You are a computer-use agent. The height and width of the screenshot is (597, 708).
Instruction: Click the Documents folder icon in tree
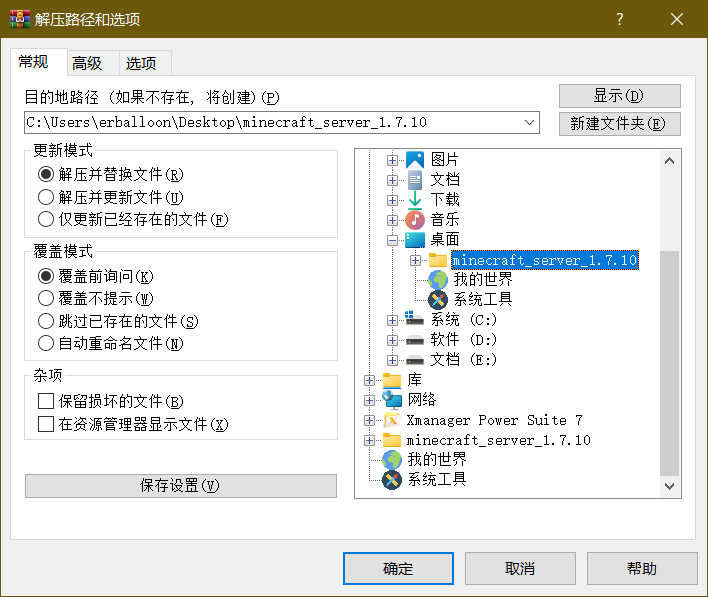[x=415, y=180]
